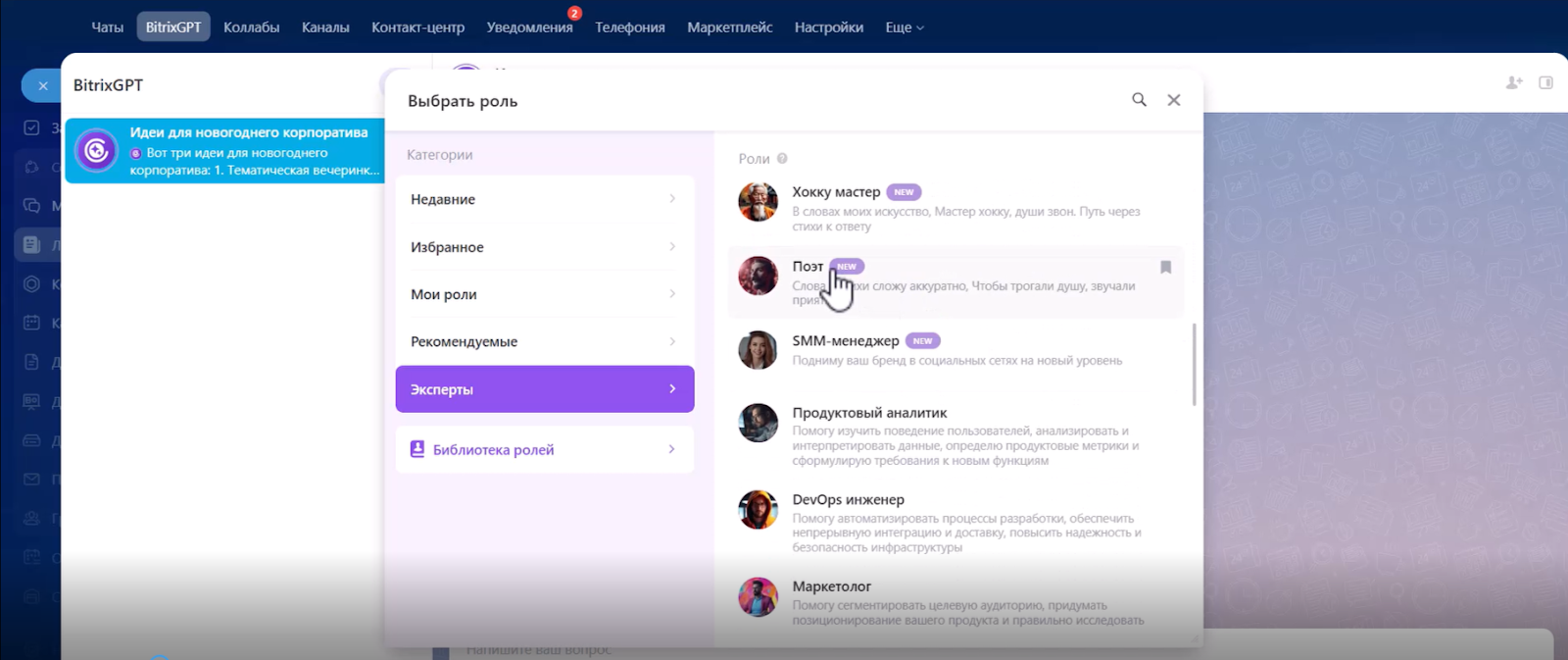Click the BitrixGPT chat avatar icon
The height and width of the screenshot is (660, 1568).
[x=96, y=151]
